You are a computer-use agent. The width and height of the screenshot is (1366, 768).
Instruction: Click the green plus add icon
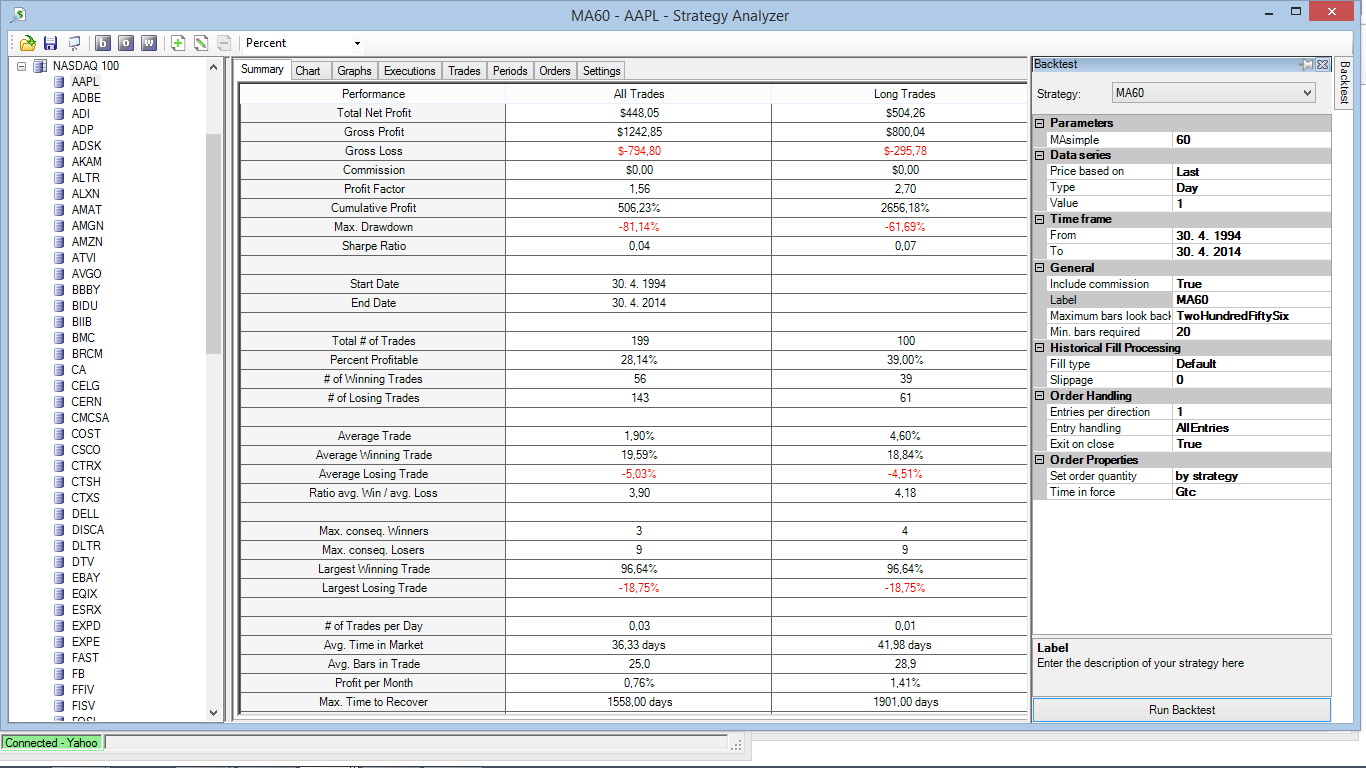pyautogui.click(x=178, y=43)
